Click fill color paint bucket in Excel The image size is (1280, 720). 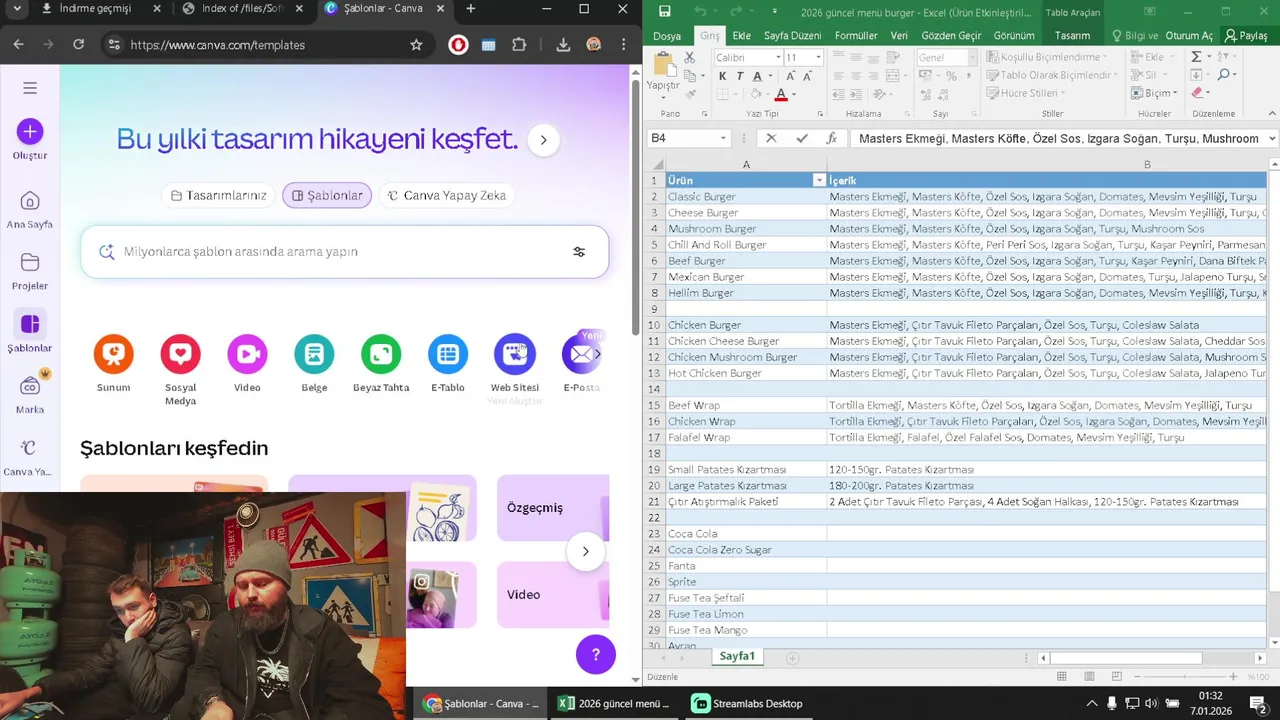[x=755, y=95]
